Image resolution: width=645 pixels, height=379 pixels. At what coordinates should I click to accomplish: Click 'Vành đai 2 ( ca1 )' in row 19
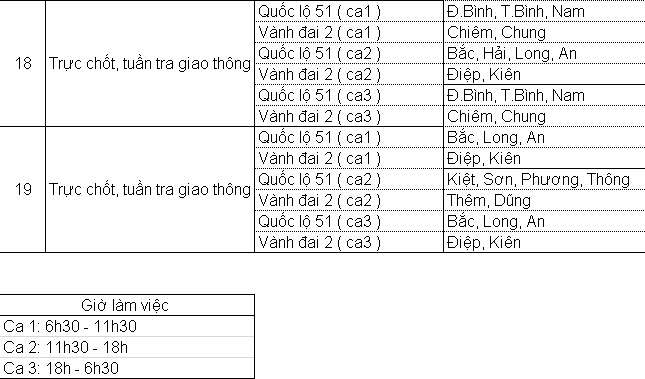pos(349,158)
